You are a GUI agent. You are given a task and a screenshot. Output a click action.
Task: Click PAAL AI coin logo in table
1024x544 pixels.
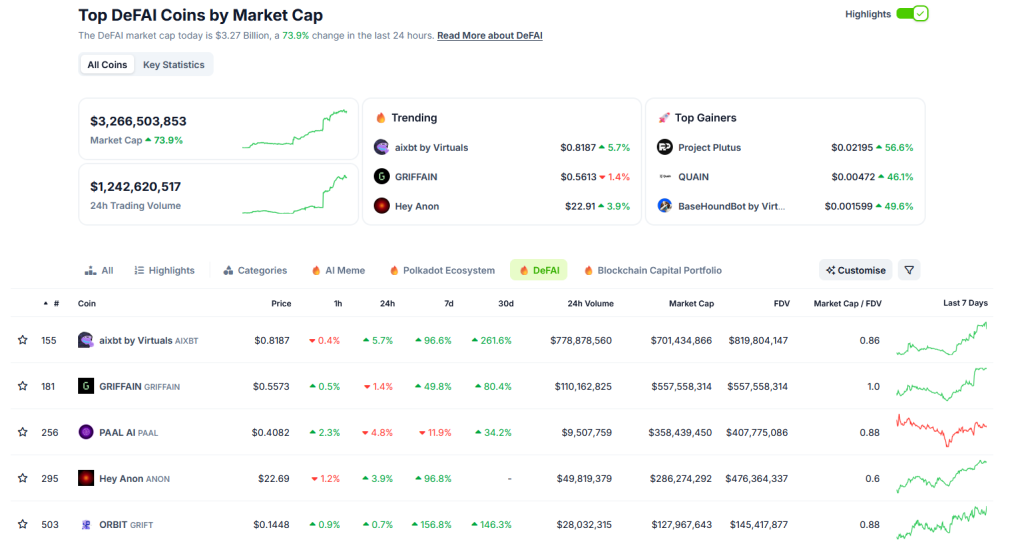pyautogui.click(x=86, y=432)
